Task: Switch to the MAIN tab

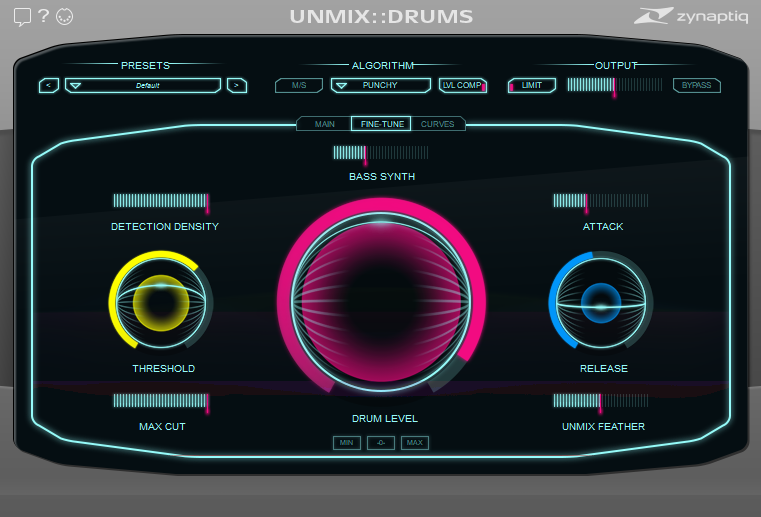Action: [324, 124]
